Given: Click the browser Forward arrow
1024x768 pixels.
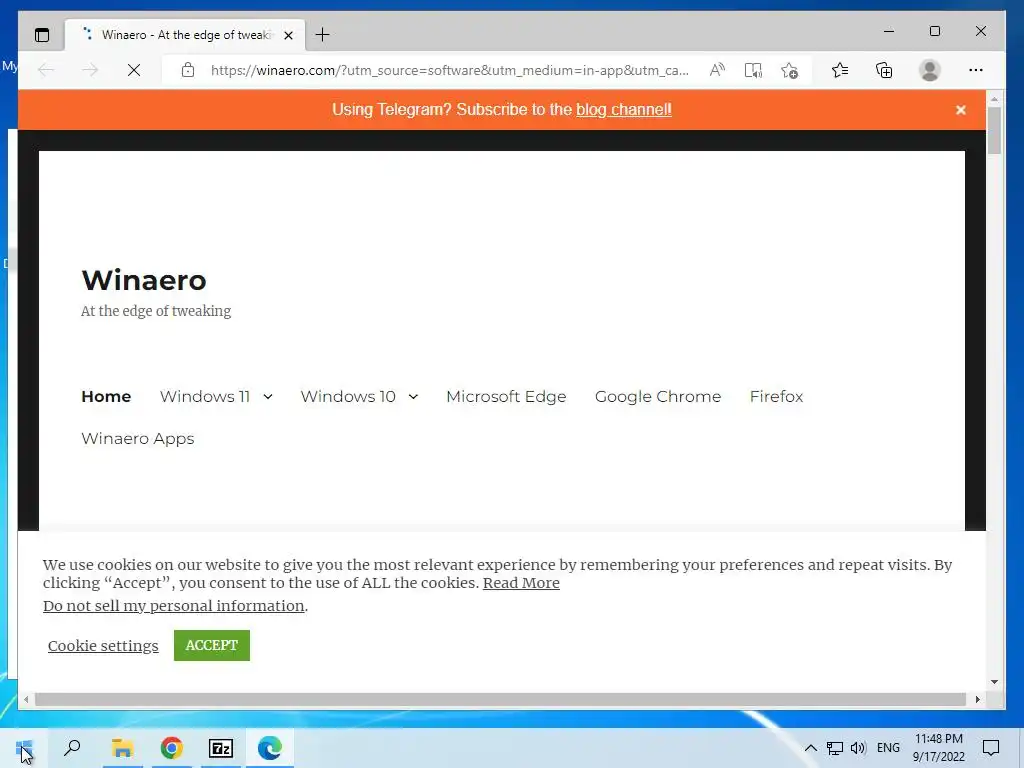Looking at the screenshot, I should tap(90, 70).
